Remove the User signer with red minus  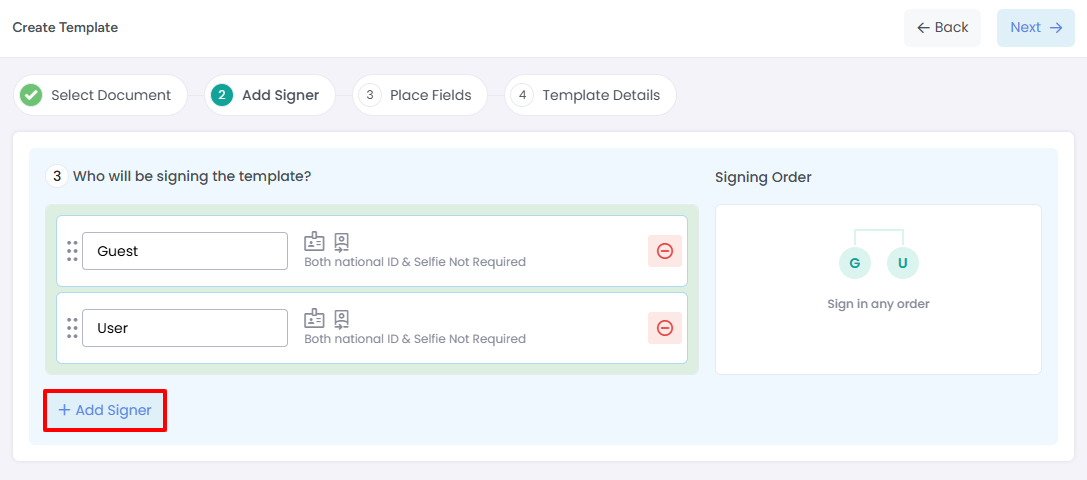[x=665, y=328]
